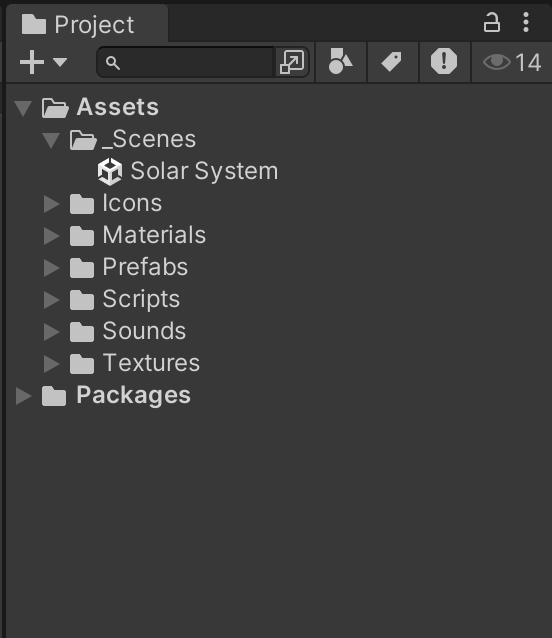Open the three-dot panel options menu
Screen dimensions: 552x638
coord(526,22)
